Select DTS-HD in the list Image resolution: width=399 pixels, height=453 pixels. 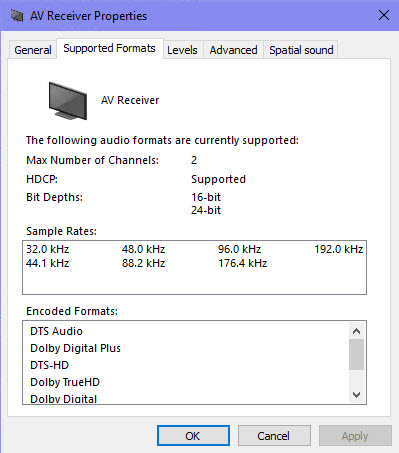[x=49, y=365]
